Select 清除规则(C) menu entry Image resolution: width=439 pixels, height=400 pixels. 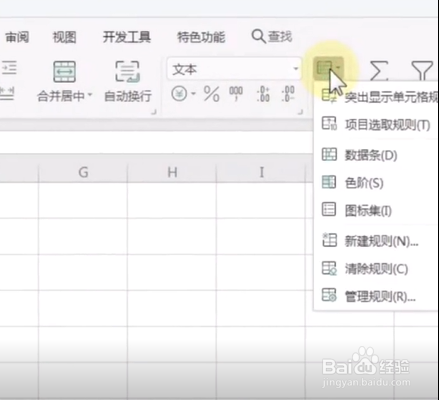click(x=376, y=269)
